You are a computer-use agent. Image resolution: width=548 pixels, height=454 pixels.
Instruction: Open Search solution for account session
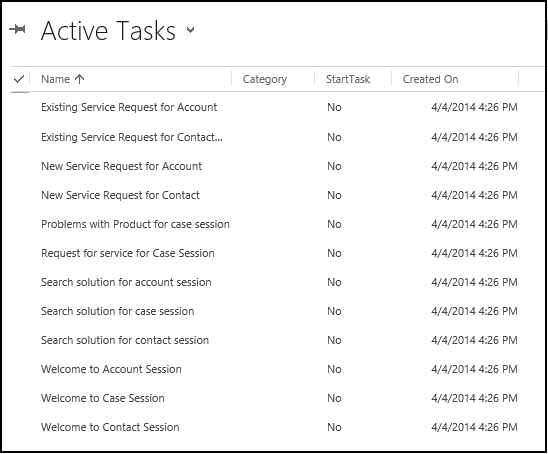pyautogui.click(x=126, y=282)
